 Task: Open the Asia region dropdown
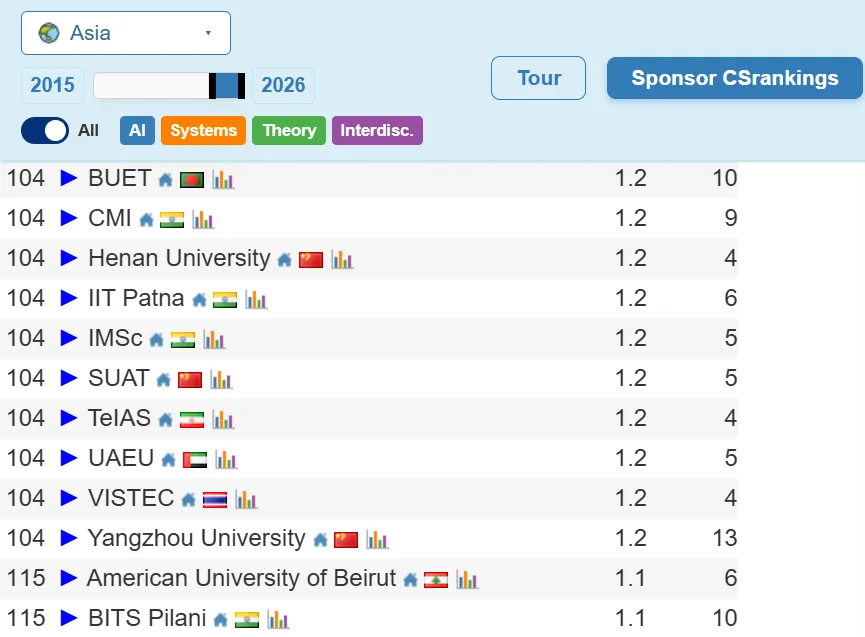tap(126, 33)
